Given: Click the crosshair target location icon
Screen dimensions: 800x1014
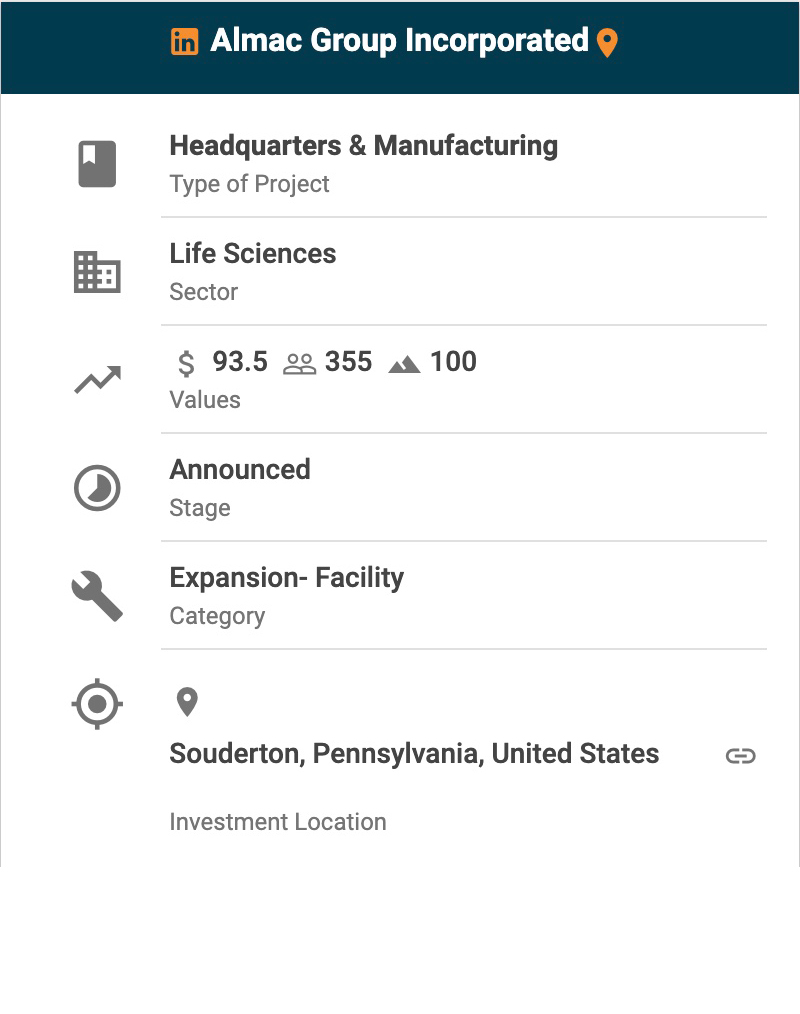Looking at the screenshot, I should tap(97, 704).
